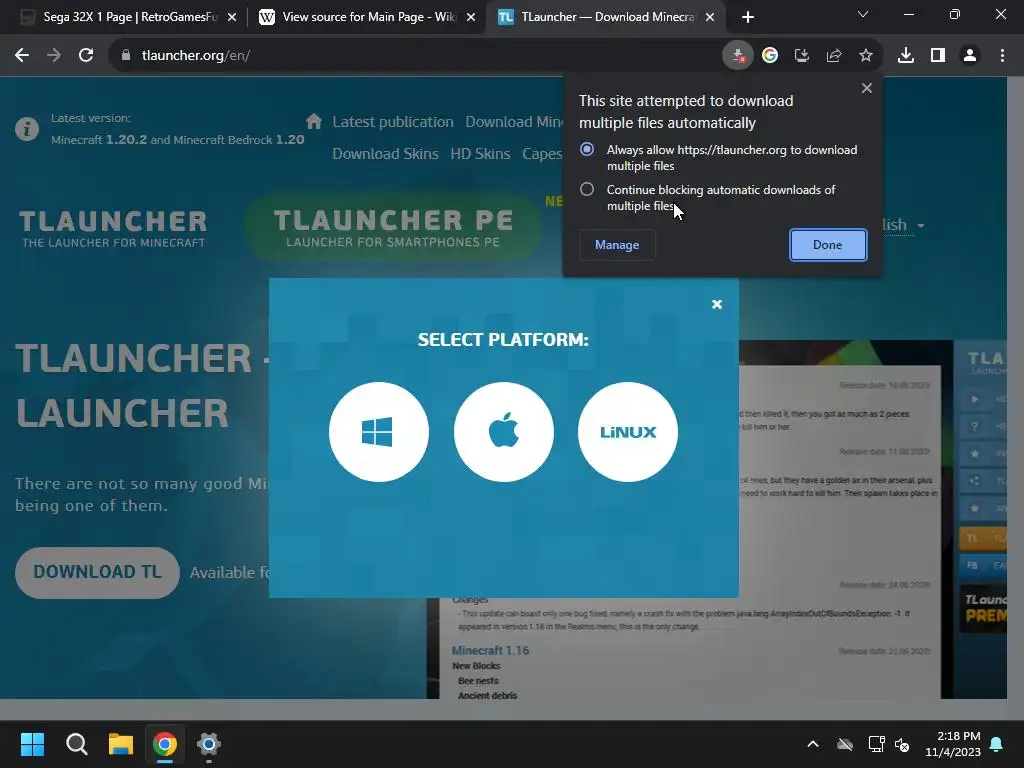This screenshot has height=768, width=1024.
Task: Click the Manage button in popup
Action: pos(617,245)
